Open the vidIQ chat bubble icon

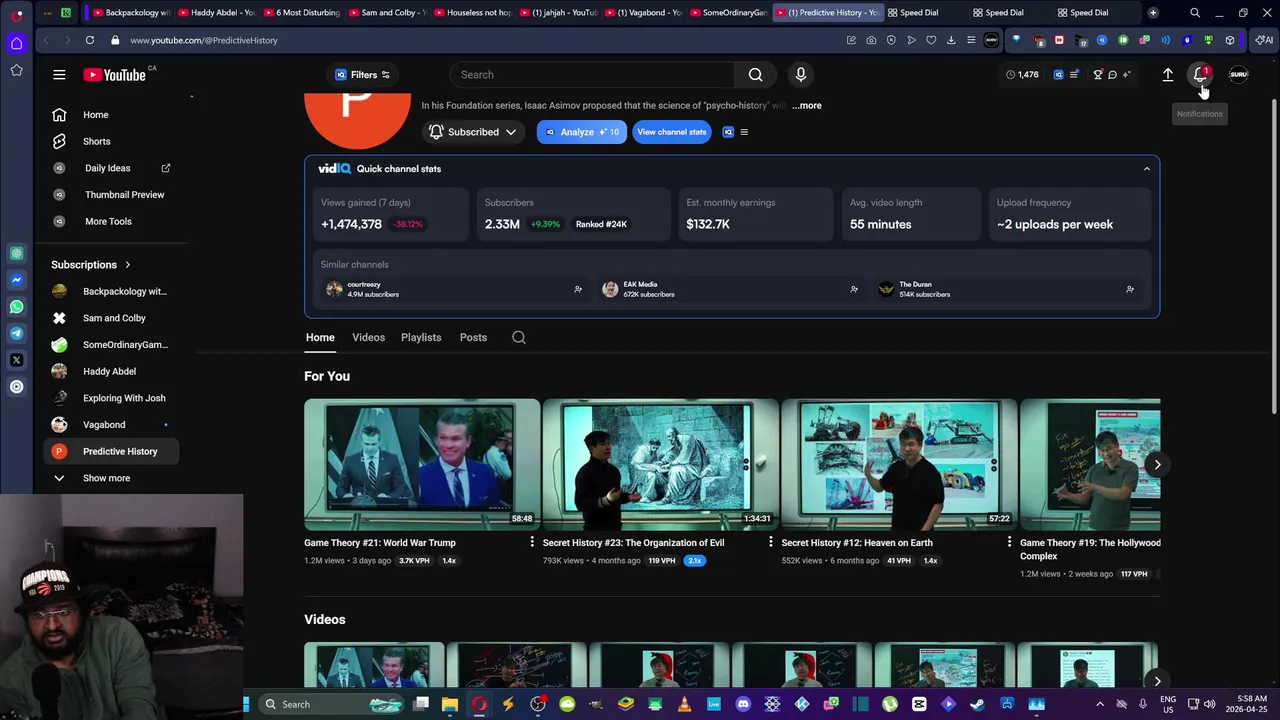[x=1112, y=75]
